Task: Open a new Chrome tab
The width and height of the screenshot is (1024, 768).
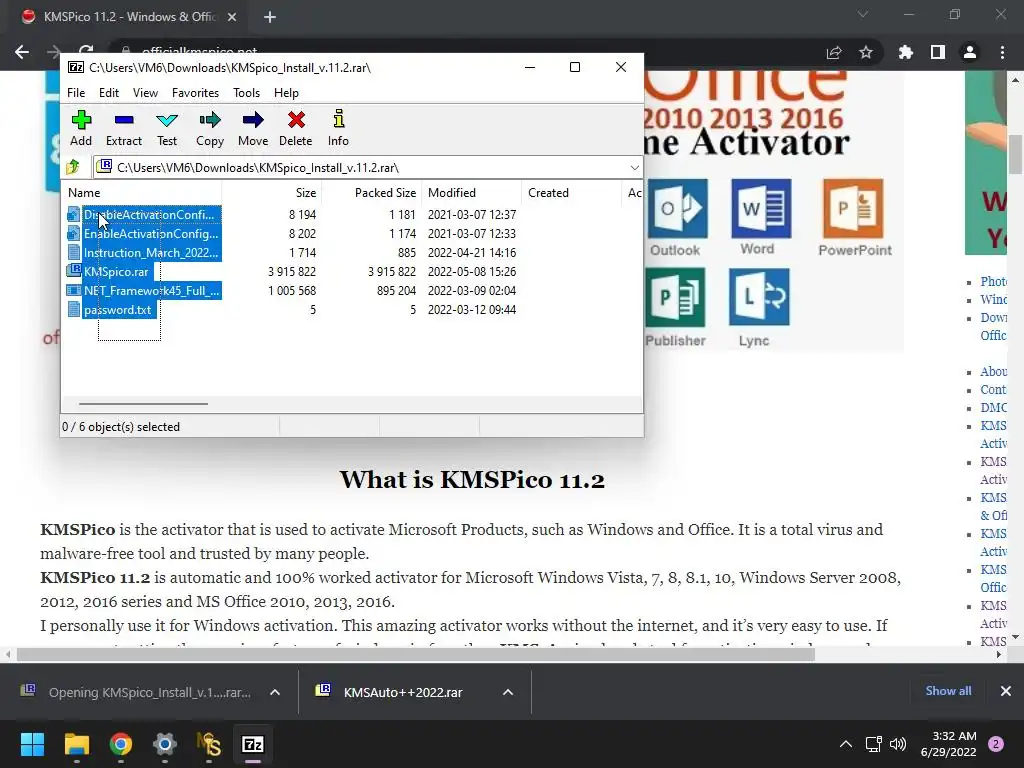Action: tap(270, 17)
